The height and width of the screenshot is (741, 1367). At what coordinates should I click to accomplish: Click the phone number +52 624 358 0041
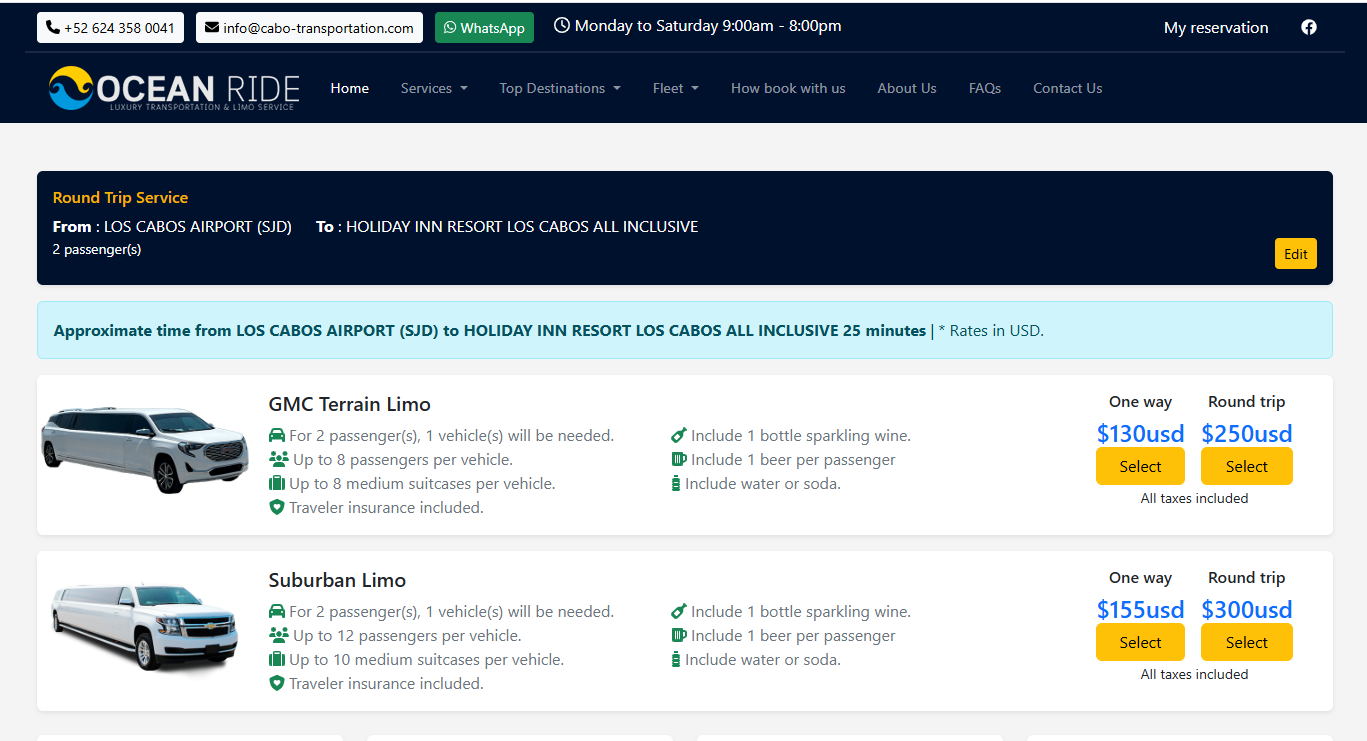(x=110, y=28)
